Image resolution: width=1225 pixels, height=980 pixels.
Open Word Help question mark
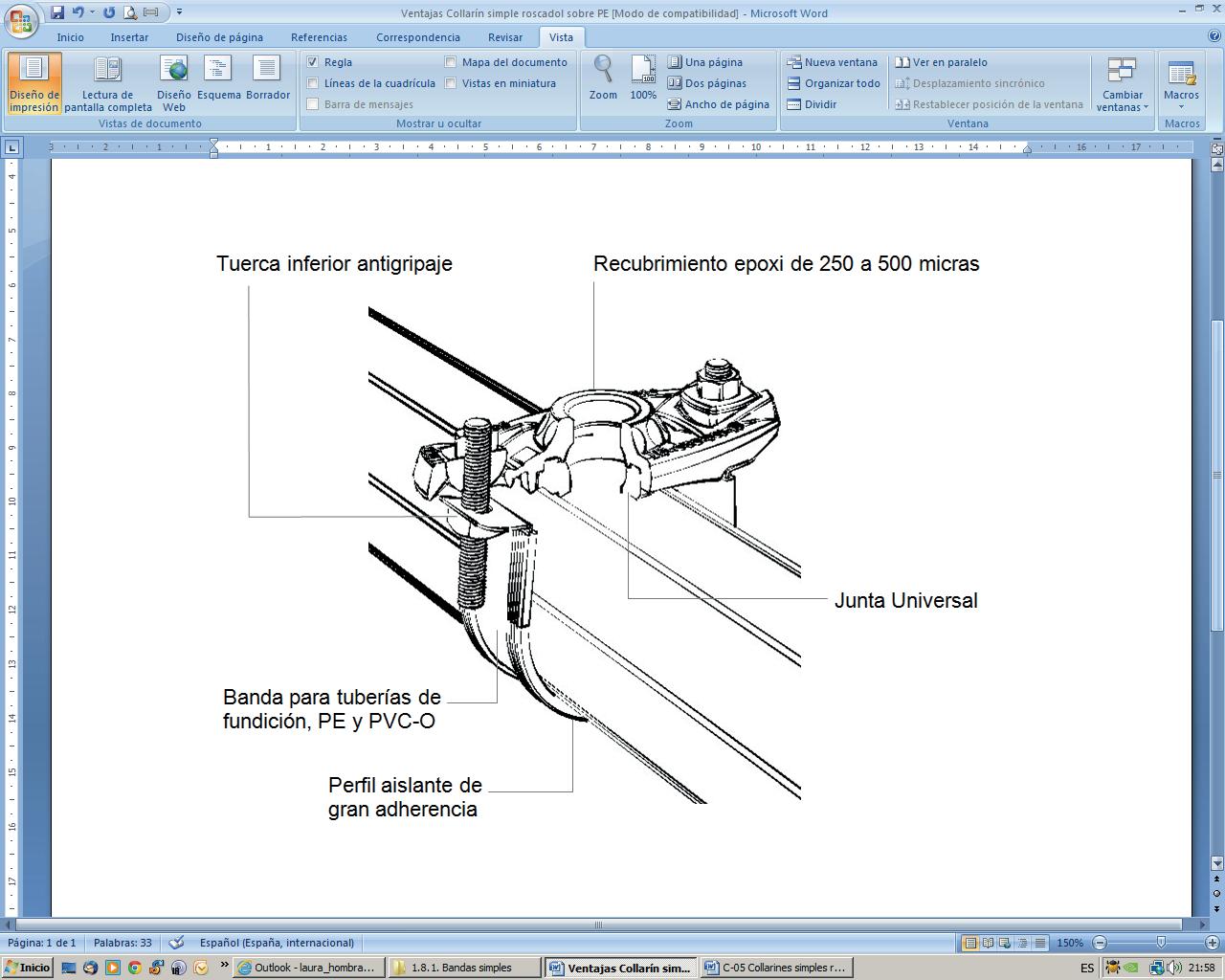pyautogui.click(x=1214, y=36)
